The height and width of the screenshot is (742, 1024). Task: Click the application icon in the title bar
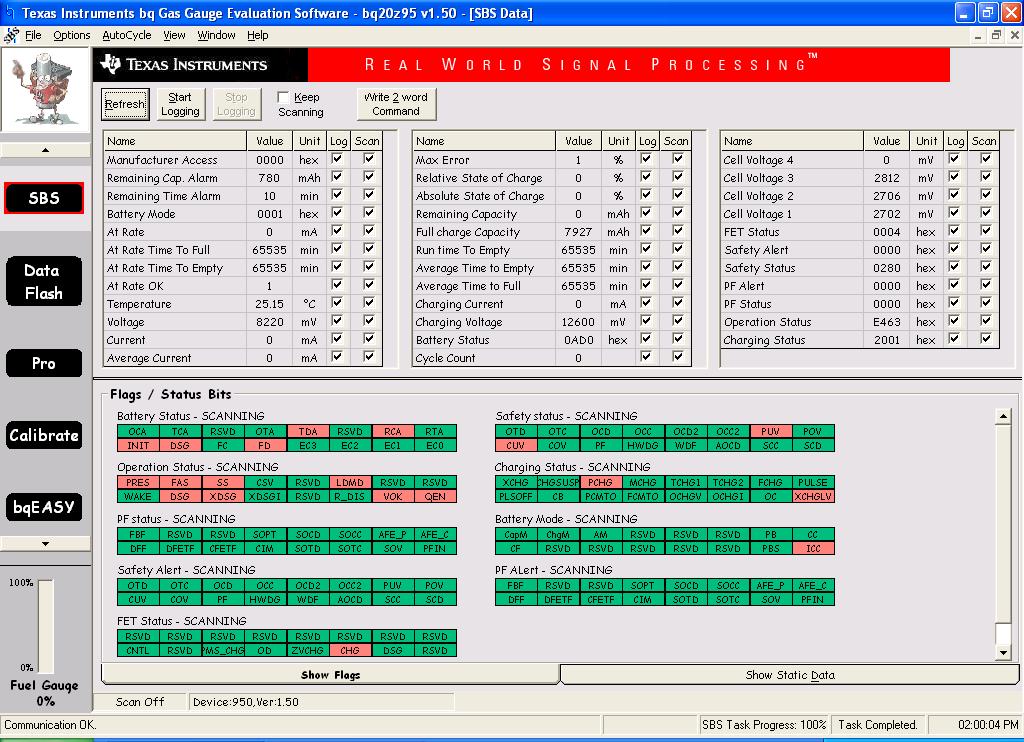pyautogui.click(x=9, y=12)
